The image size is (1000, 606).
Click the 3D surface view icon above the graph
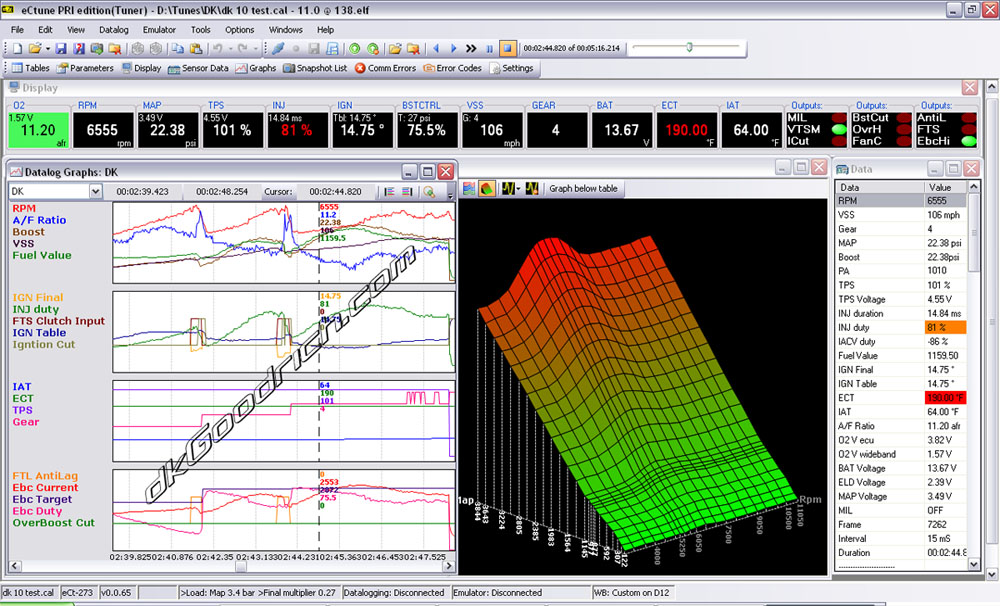[x=485, y=188]
